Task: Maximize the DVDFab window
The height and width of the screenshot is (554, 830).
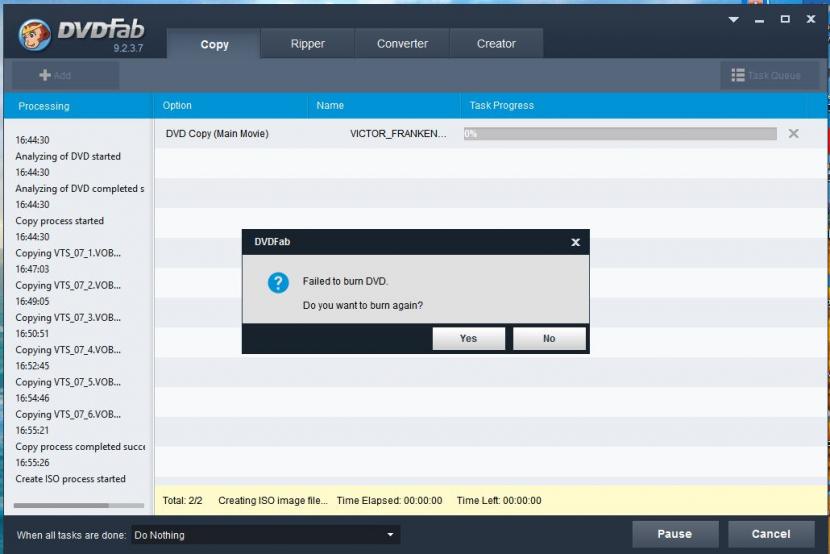Action: [x=785, y=19]
